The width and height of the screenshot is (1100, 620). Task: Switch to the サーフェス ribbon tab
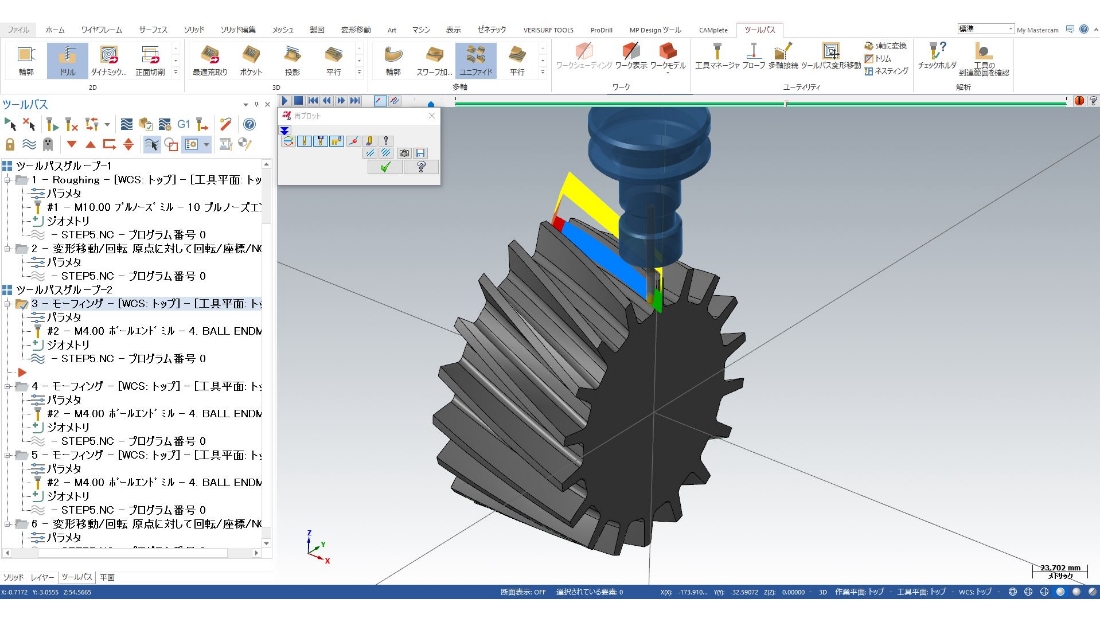coord(153,30)
